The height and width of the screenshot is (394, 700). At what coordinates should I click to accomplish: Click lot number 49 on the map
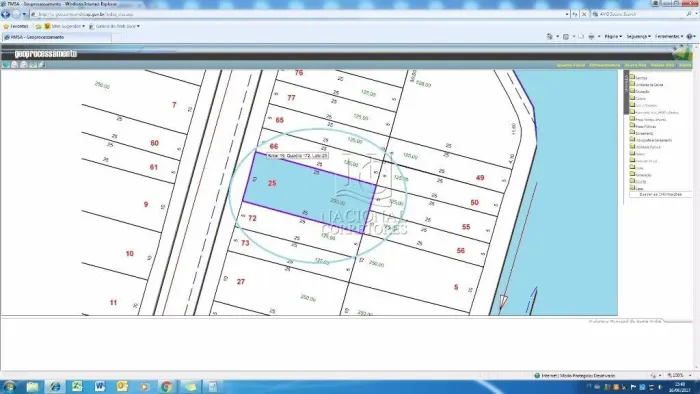[x=480, y=178]
